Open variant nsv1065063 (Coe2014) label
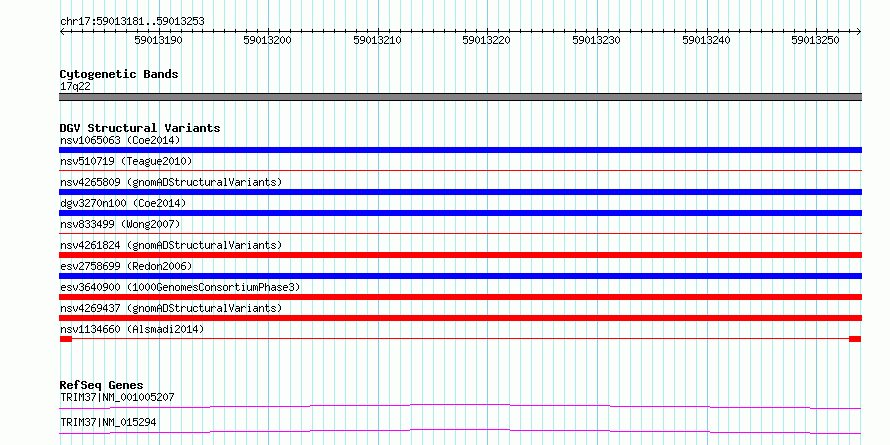Viewport: 890px width, 445px height. 120,140
